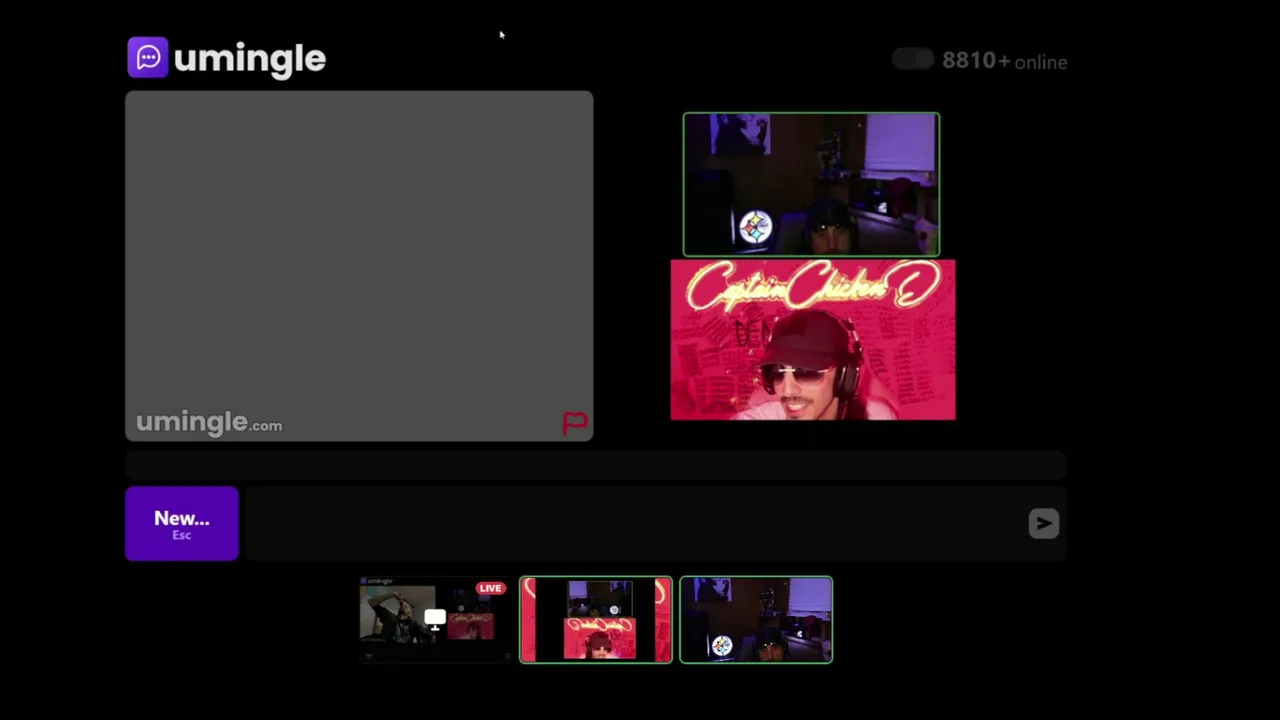
Task: Click the umingle brand name text
Action: click(250, 59)
